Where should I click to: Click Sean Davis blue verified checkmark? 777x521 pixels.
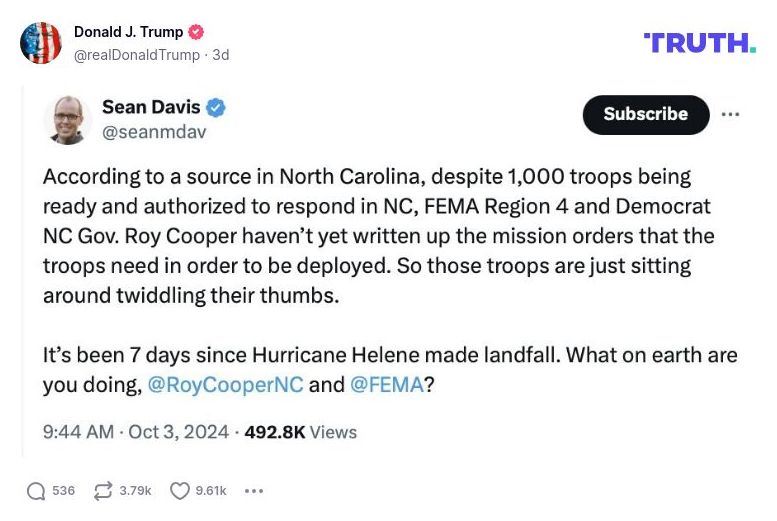click(x=215, y=107)
